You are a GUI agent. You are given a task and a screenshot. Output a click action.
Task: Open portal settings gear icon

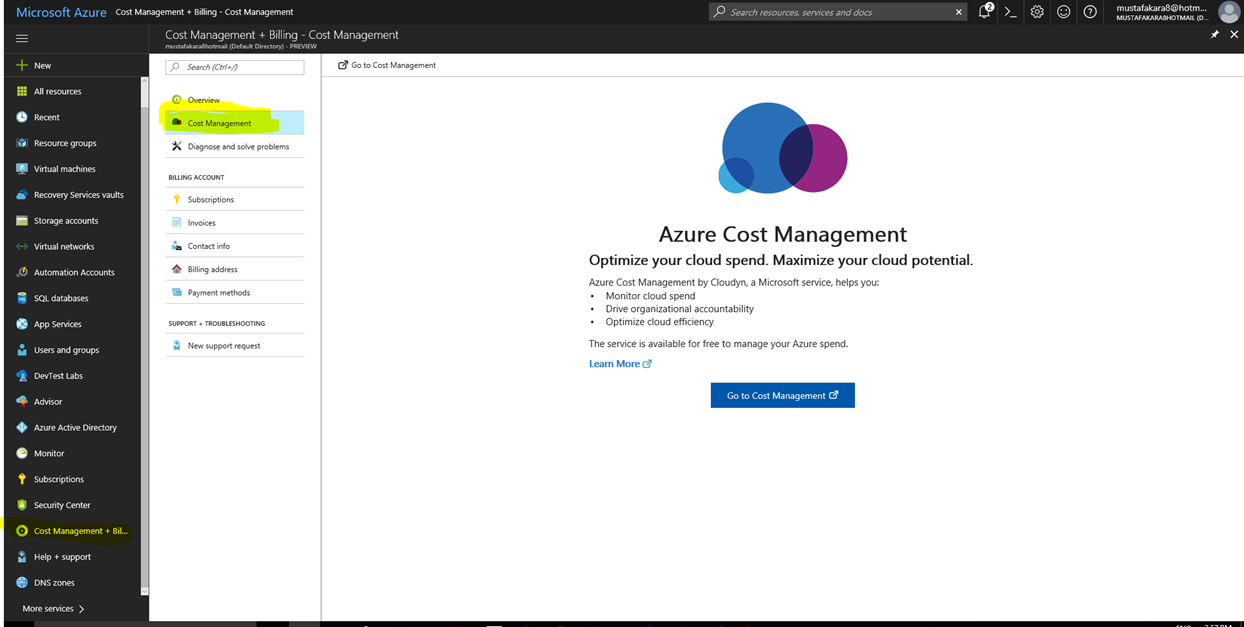tap(1037, 12)
